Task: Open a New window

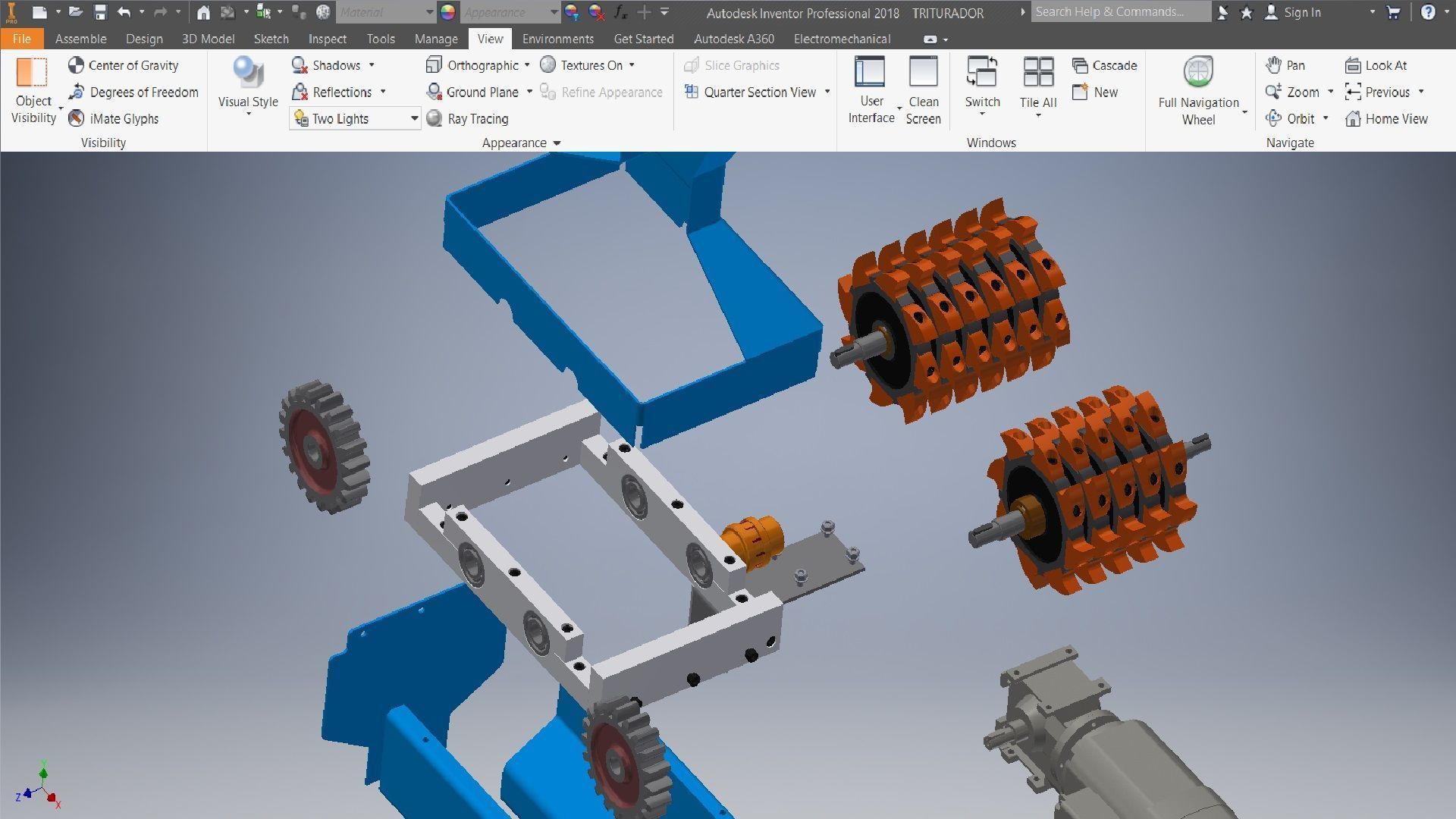Action: coord(1095,92)
